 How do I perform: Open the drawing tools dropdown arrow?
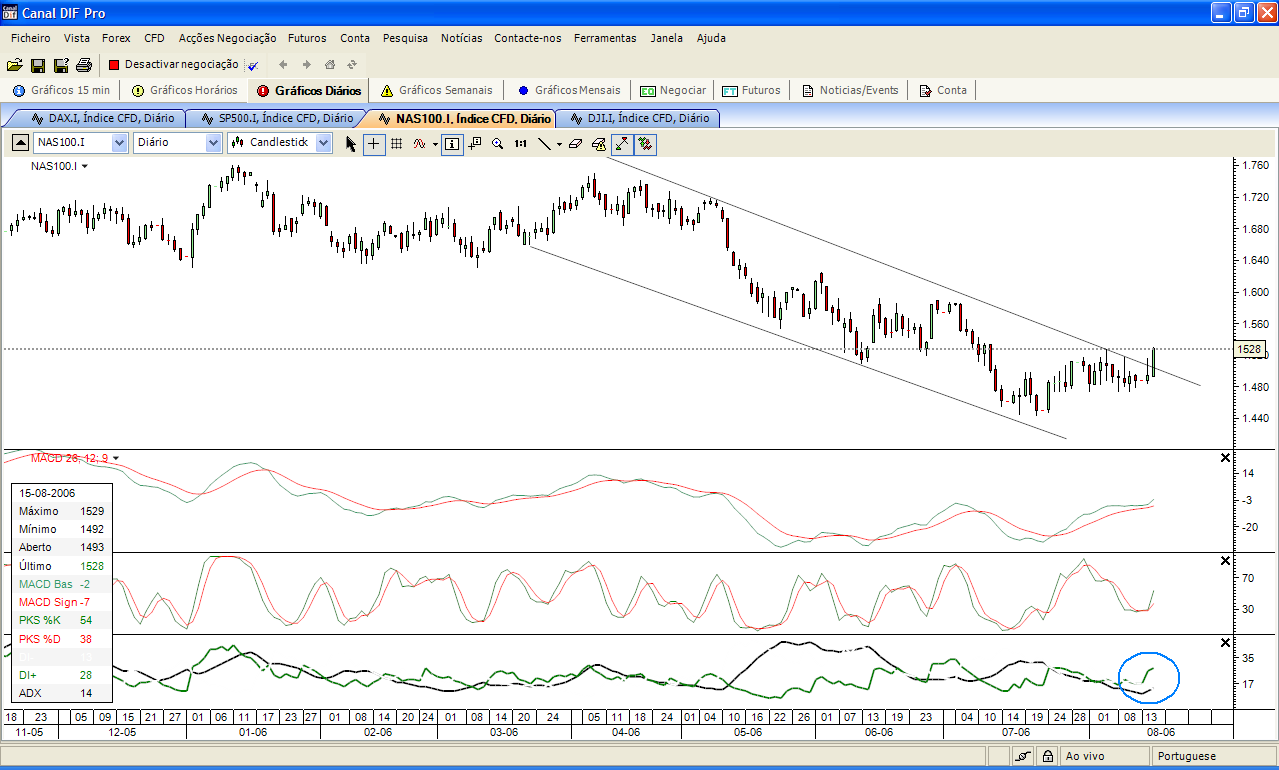[x=559, y=144]
